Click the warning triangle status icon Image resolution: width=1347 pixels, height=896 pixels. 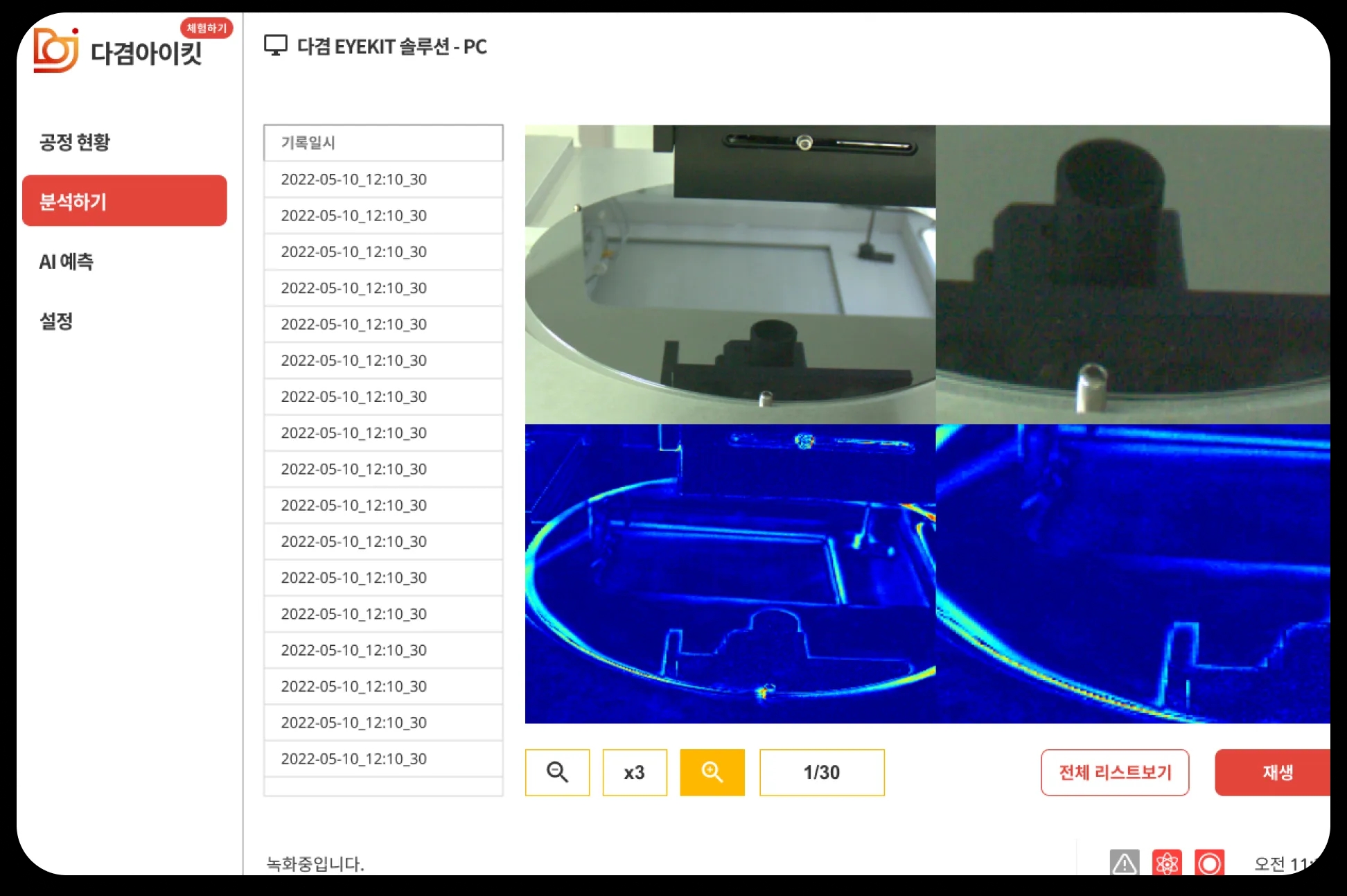(1124, 863)
